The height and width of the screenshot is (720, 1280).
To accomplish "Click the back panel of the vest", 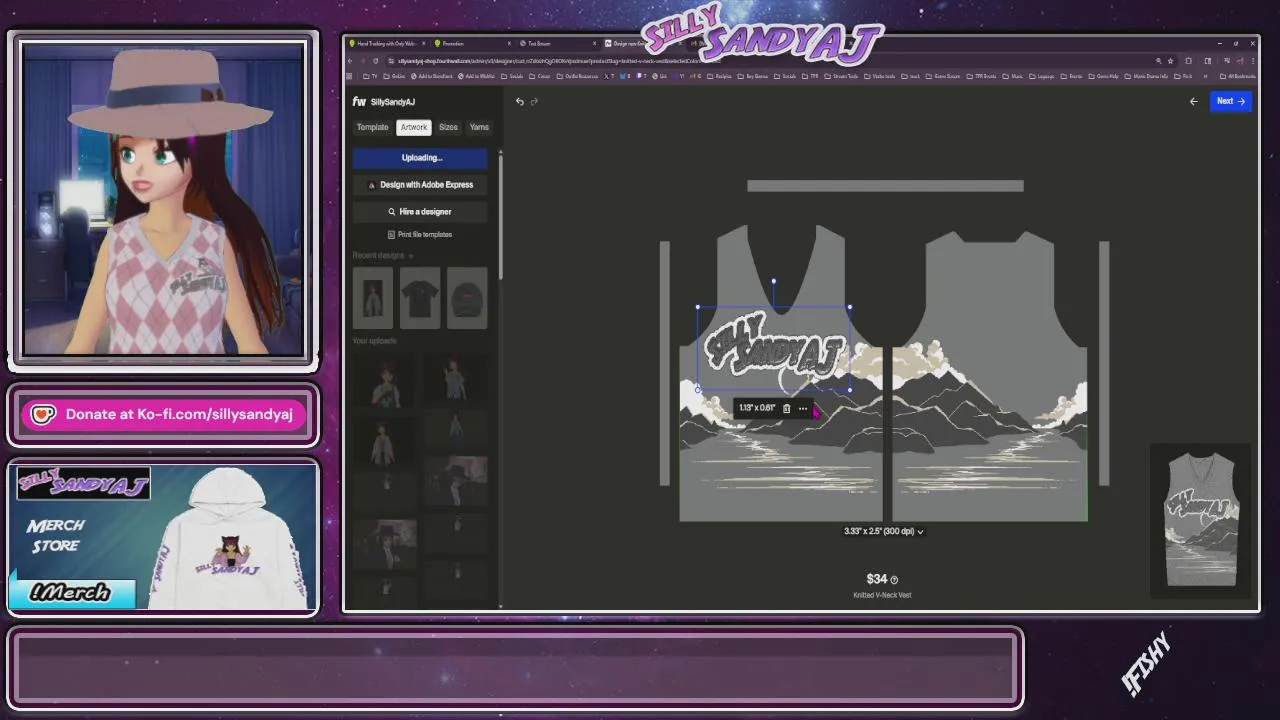I will [990, 375].
